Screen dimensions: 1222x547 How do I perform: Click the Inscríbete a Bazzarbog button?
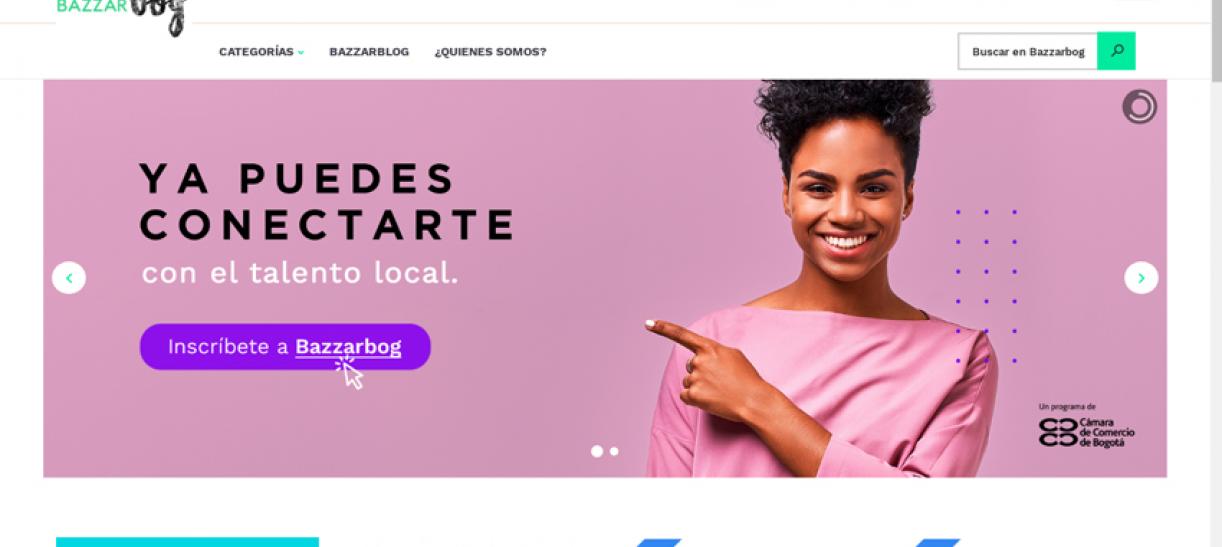tap(285, 347)
